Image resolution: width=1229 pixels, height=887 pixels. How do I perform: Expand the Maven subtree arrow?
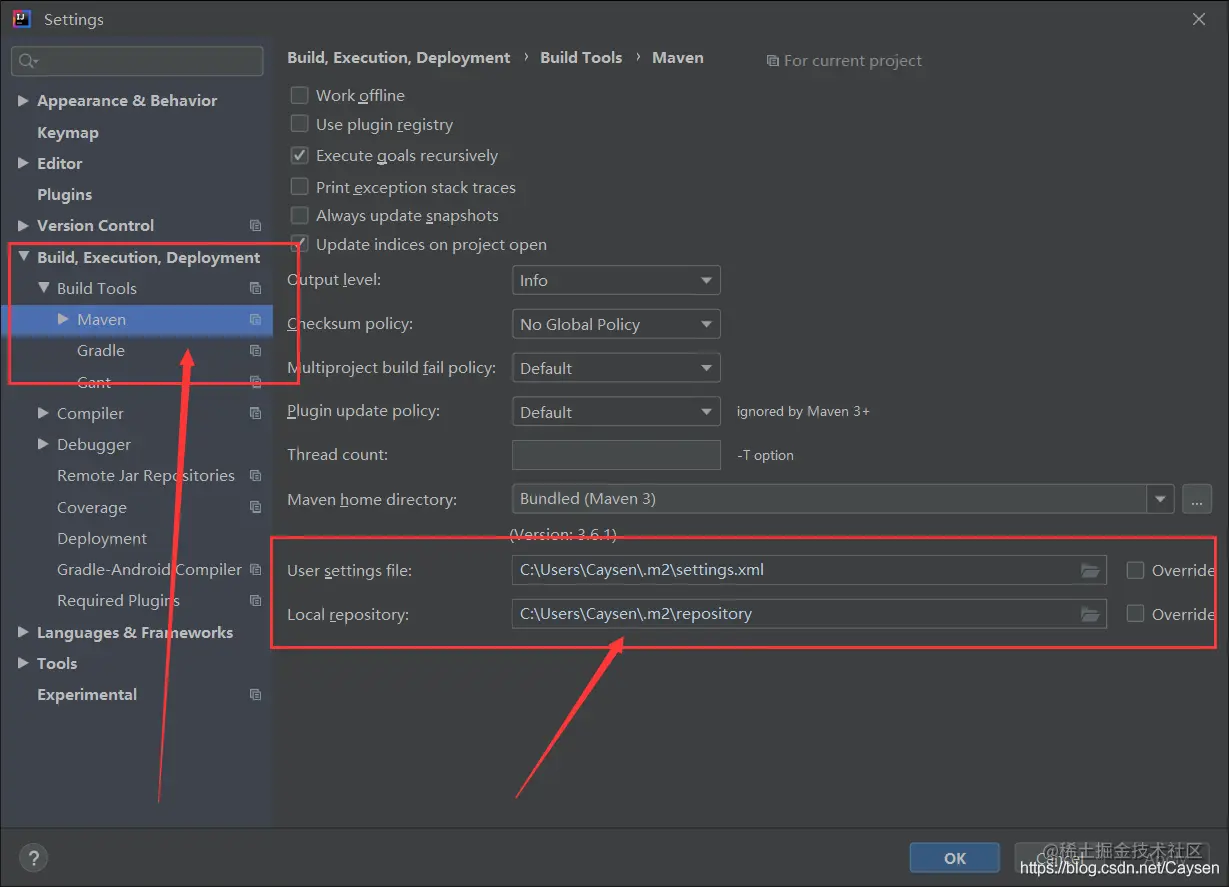(x=63, y=319)
